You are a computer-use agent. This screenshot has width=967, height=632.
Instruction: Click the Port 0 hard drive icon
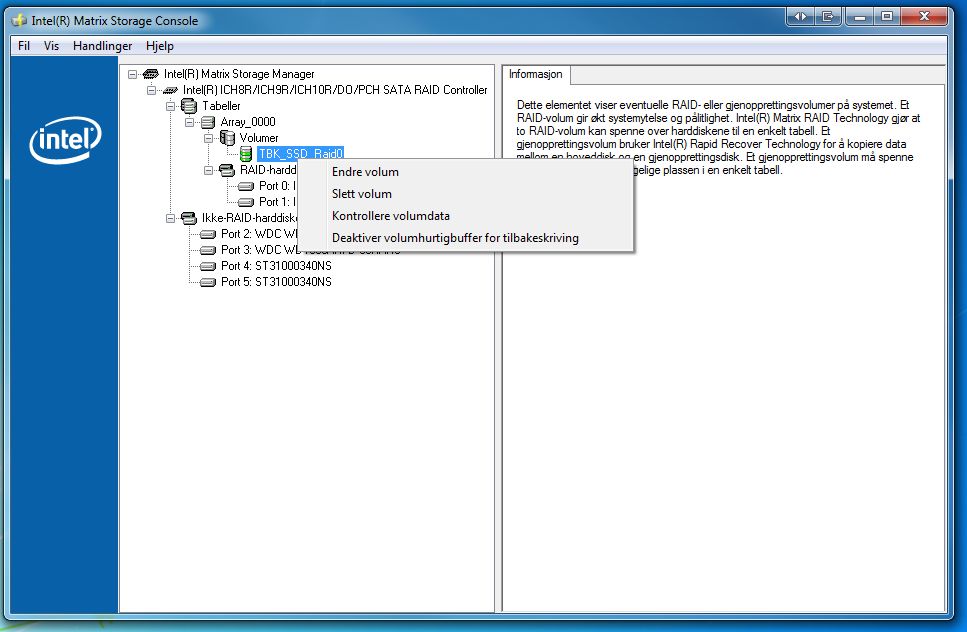point(246,186)
